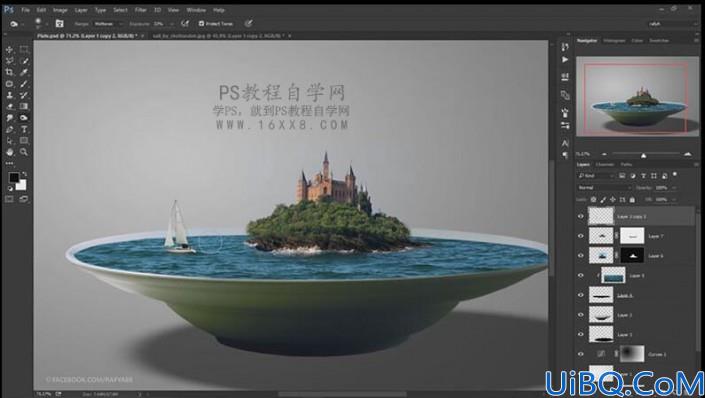Switch to the Channels tab
Viewport: 705px width, 398px height.
pos(605,164)
